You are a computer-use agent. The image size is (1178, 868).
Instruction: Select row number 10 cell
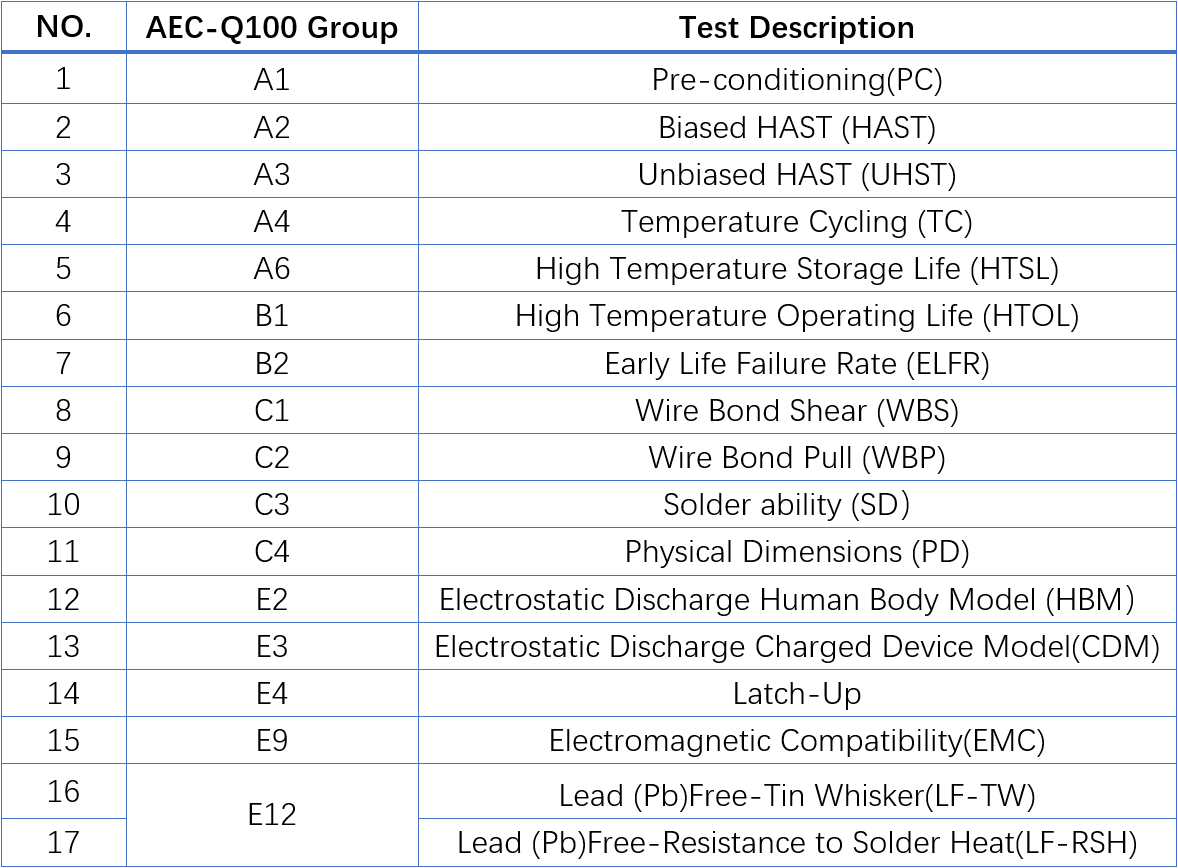64,505
